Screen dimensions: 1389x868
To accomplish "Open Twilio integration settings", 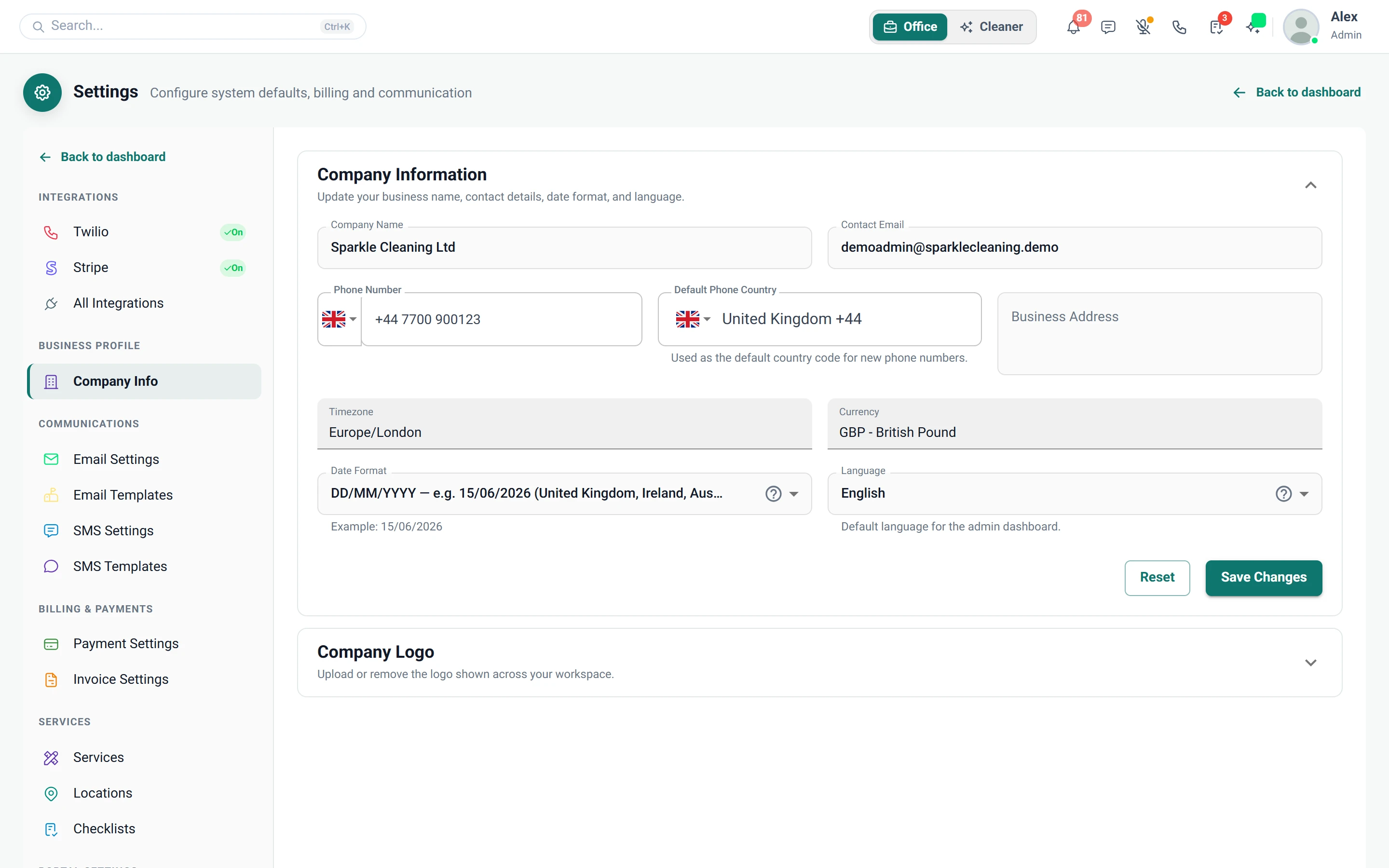I will (144, 232).
